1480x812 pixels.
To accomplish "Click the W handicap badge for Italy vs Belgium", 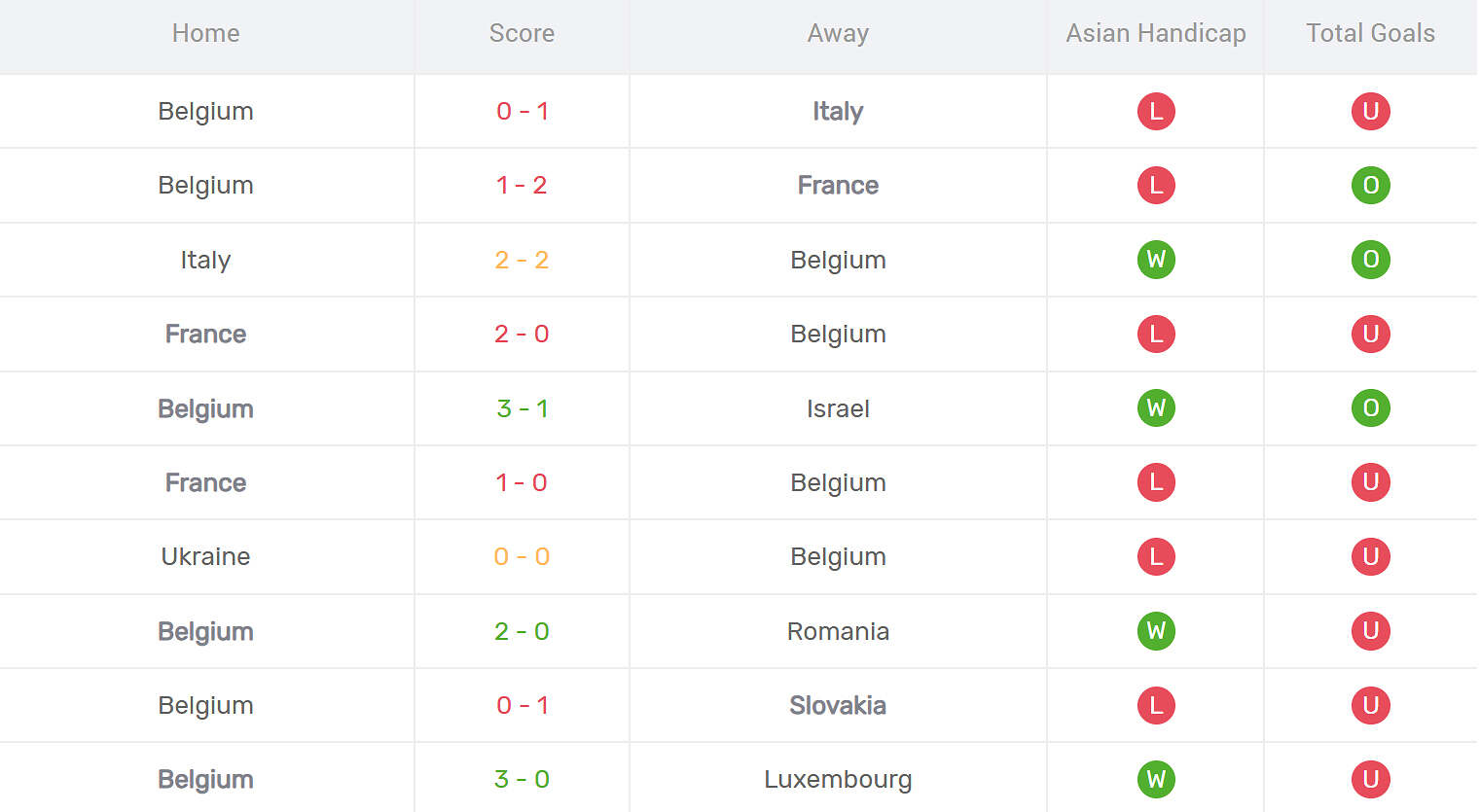I will pyautogui.click(x=1156, y=260).
